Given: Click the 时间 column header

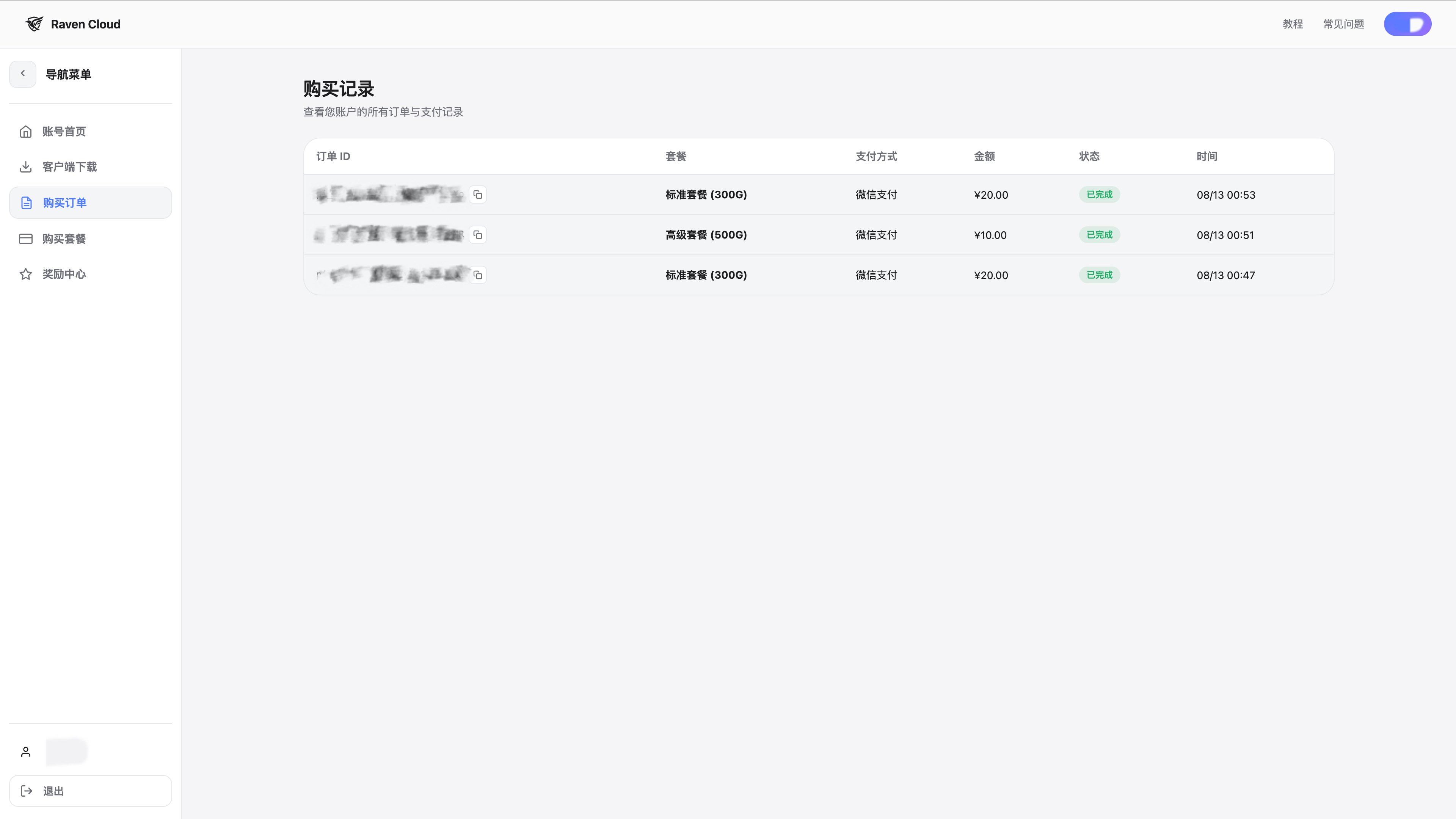Looking at the screenshot, I should [1207, 156].
